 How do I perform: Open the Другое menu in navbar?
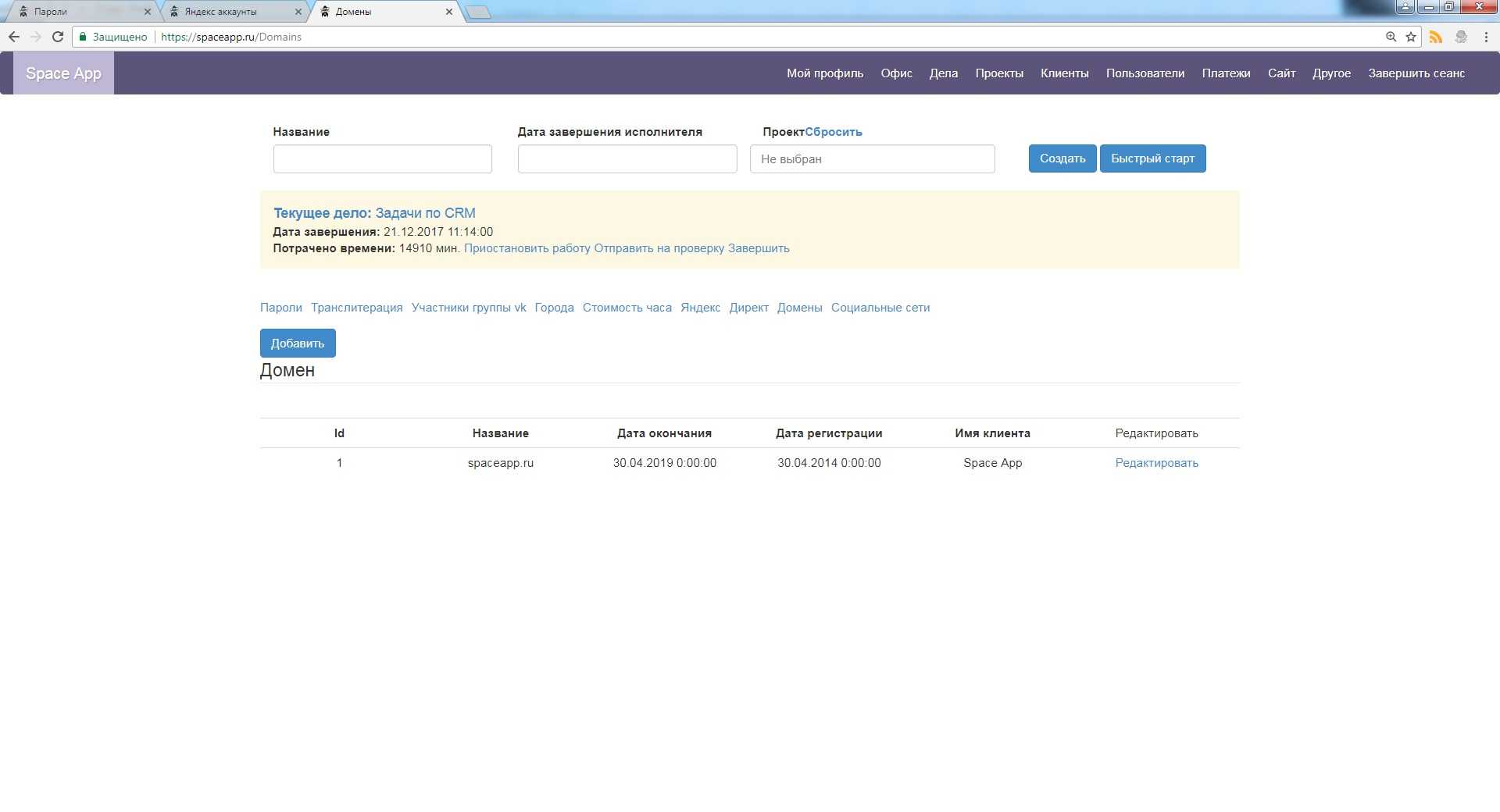1331,73
